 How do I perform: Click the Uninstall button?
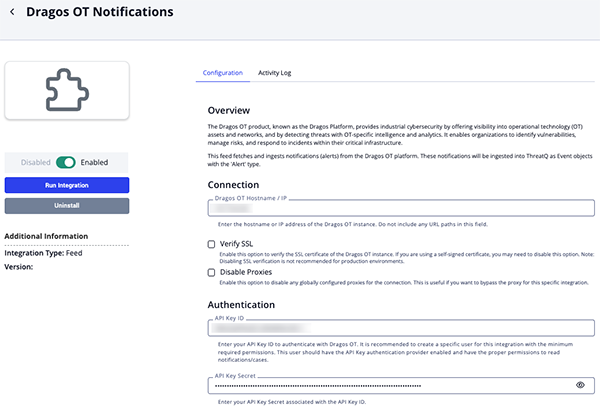(67, 205)
